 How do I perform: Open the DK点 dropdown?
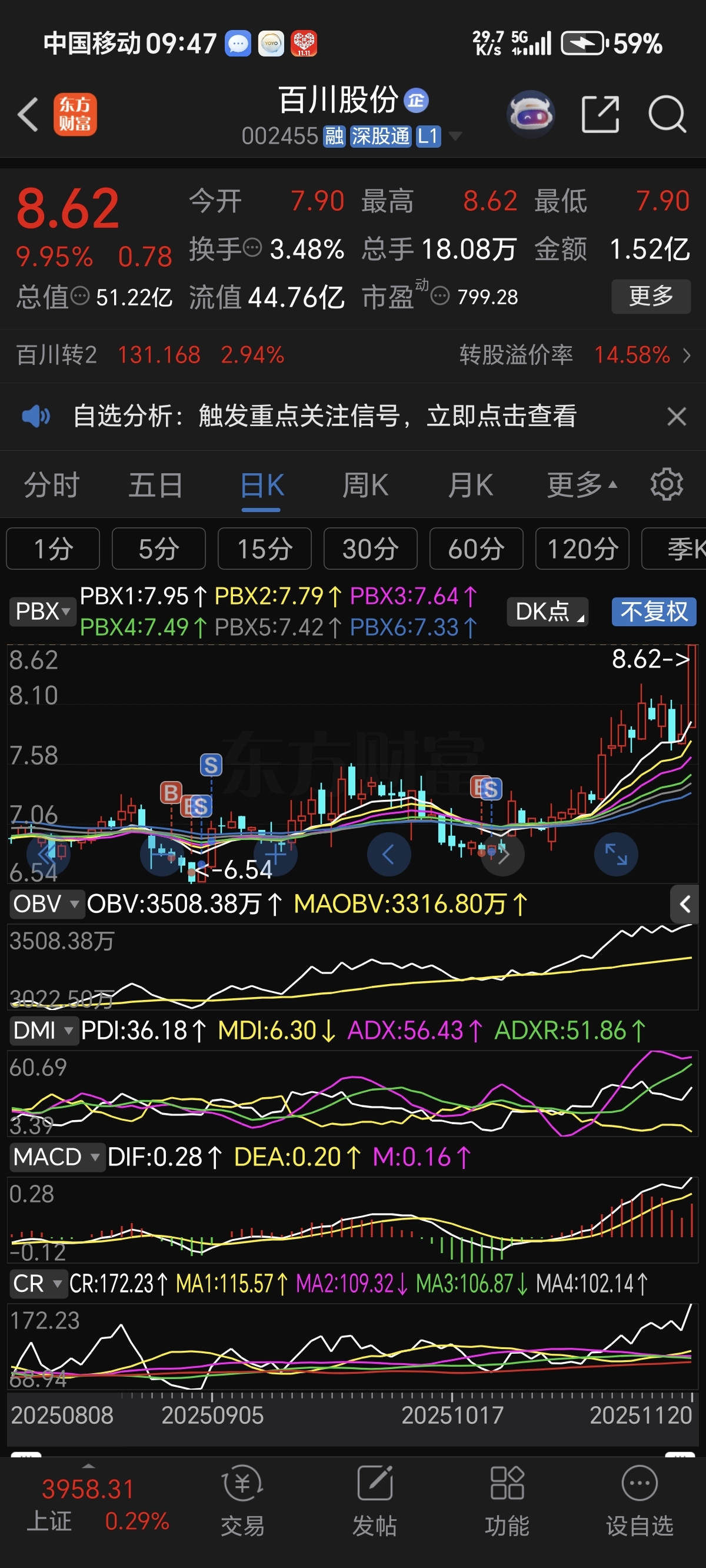548,611
